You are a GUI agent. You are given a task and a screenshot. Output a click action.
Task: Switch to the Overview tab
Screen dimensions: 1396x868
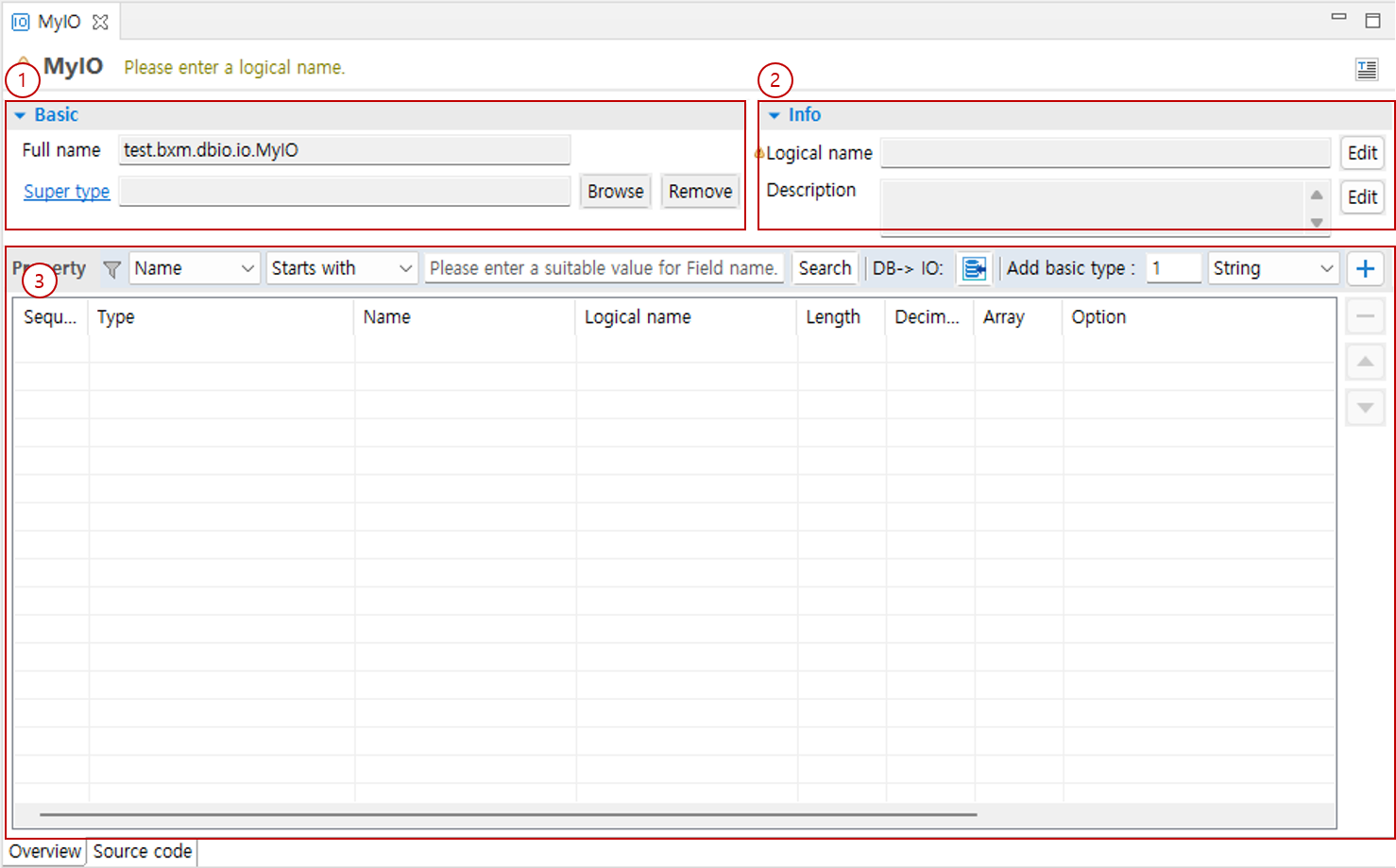coord(44,851)
